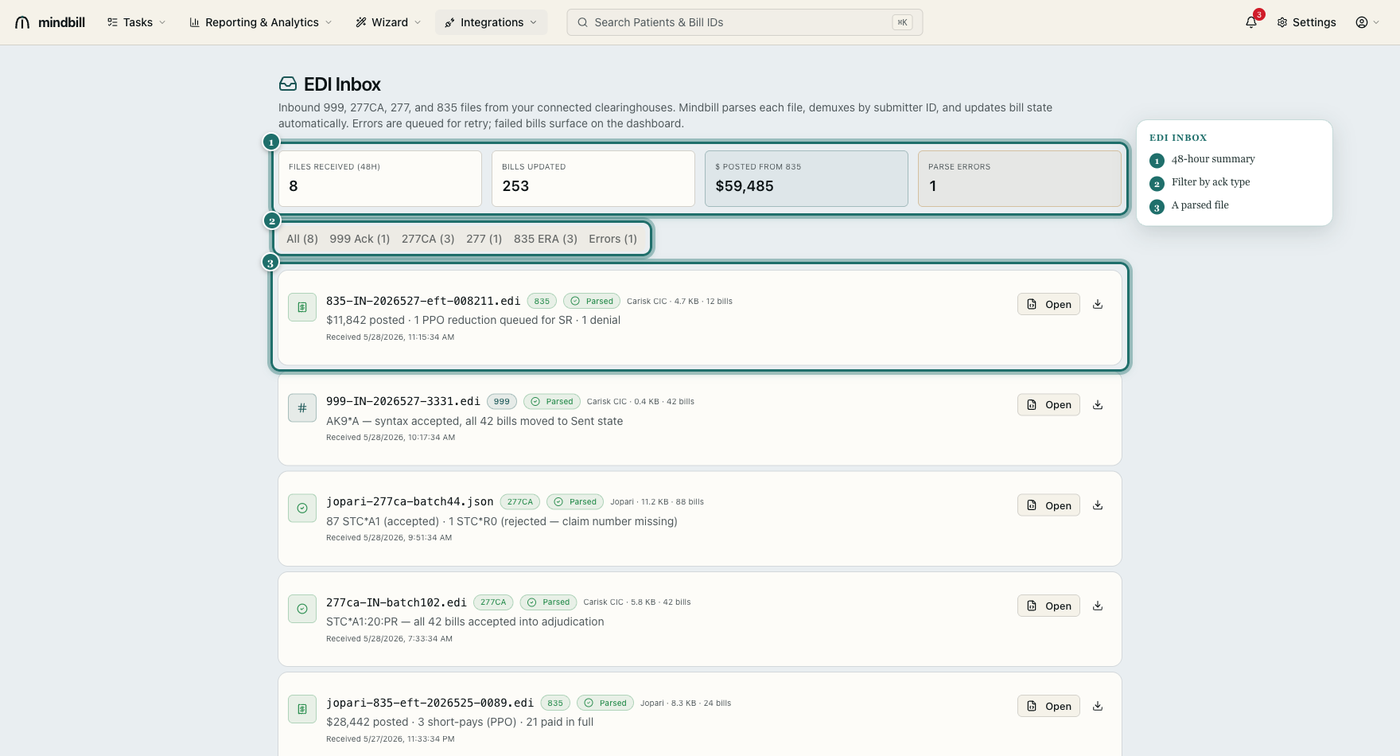Image resolution: width=1400 pixels, height=756 pixels.
Task: Click the remittance icon of jopari-835-eft-2026525-0089.edi
Action: [302, 709]
